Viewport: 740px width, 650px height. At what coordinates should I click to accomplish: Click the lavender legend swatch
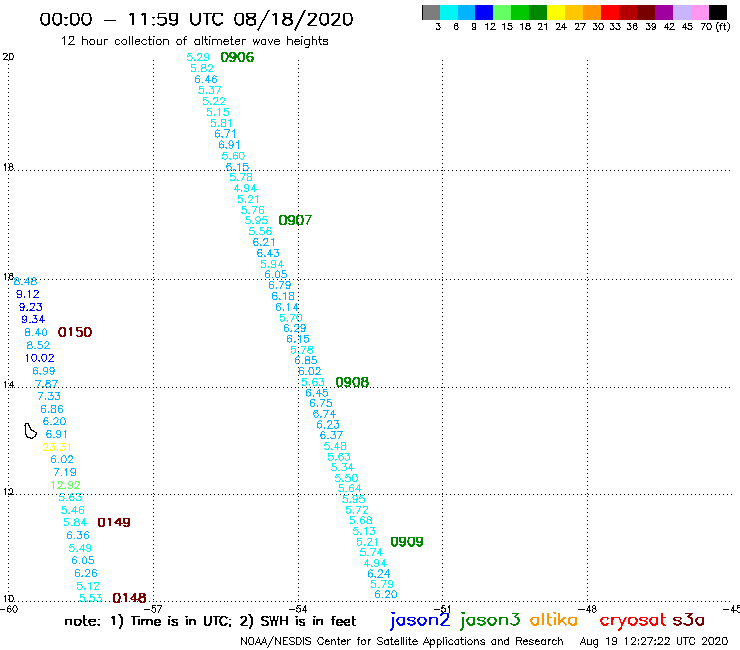pos(681,12)
